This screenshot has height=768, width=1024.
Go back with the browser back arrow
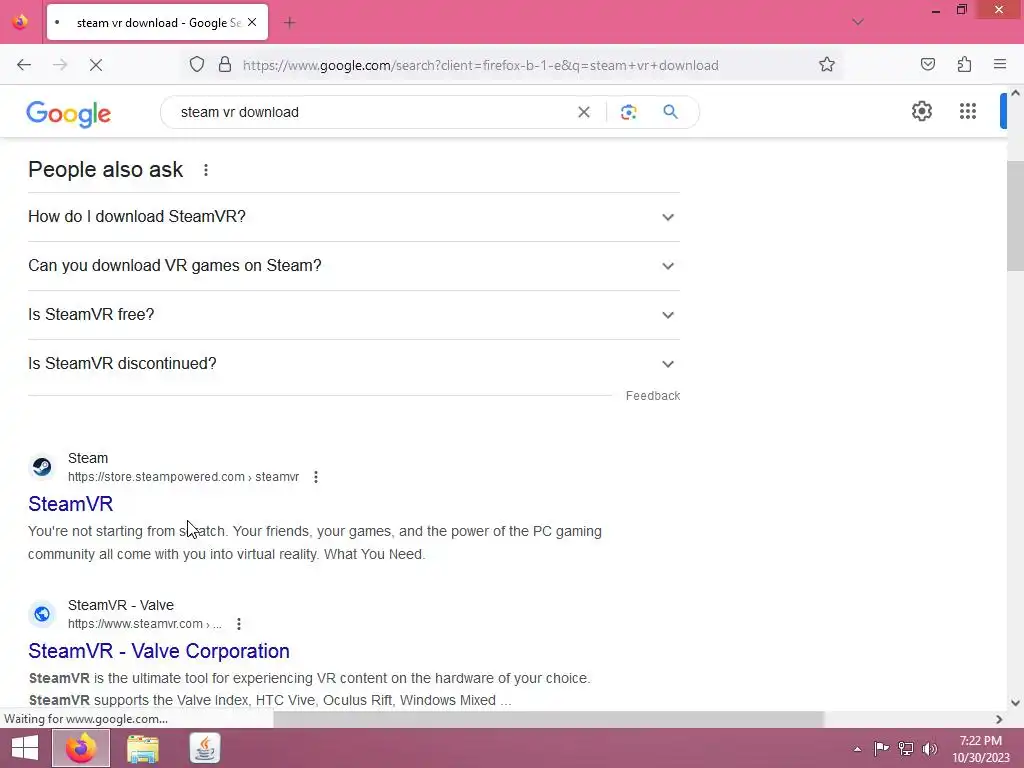coord(24,65)
